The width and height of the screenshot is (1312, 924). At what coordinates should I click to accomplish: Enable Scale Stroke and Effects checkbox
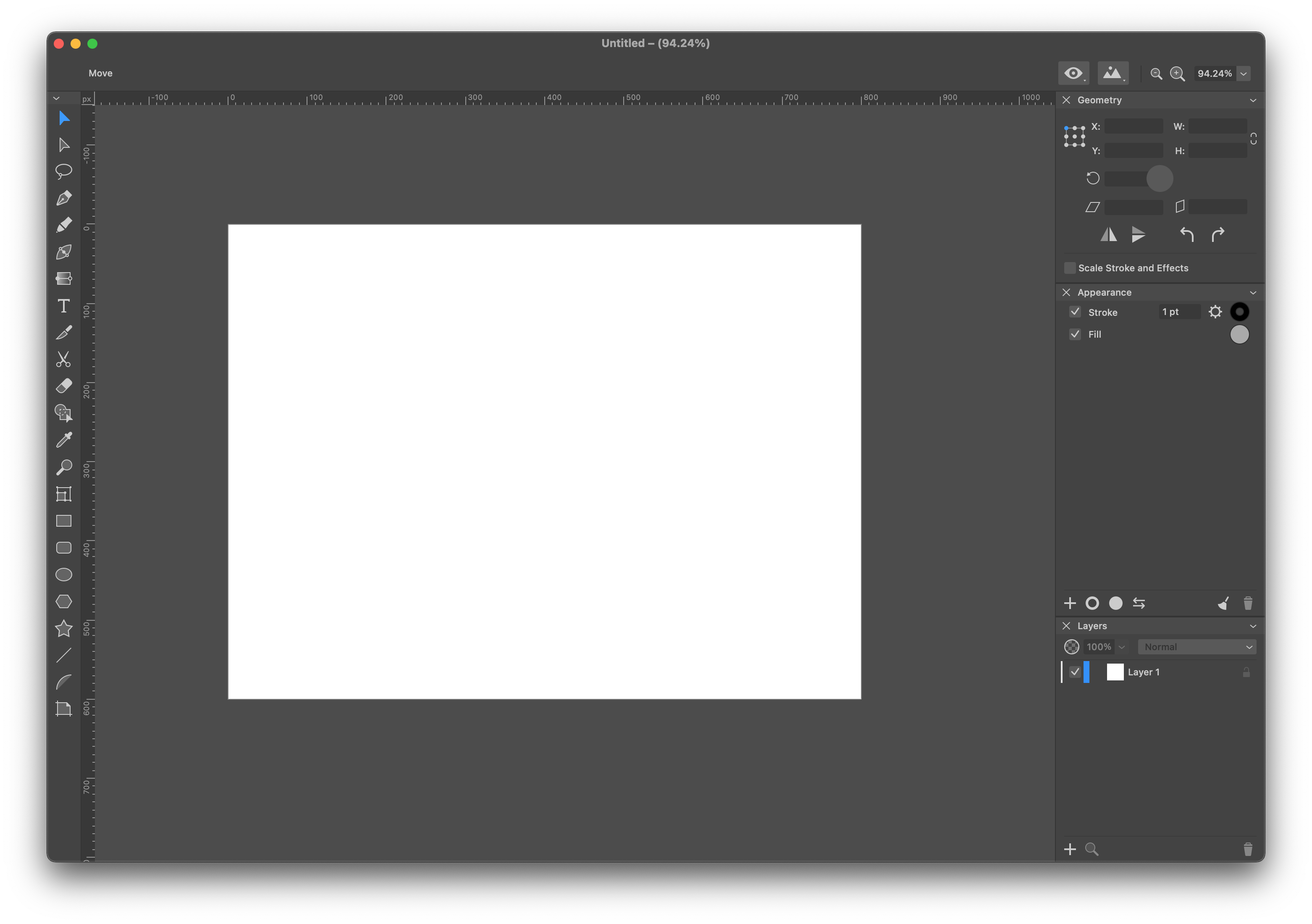point(1070,268)
